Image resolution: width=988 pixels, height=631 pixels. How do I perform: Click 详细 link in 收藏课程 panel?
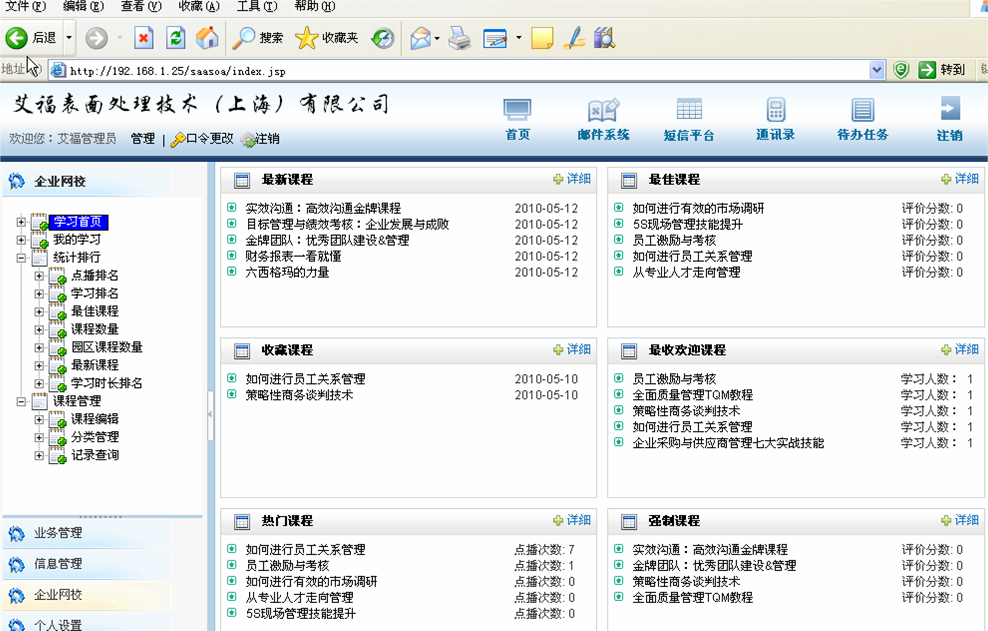click(x=578, y=349)
